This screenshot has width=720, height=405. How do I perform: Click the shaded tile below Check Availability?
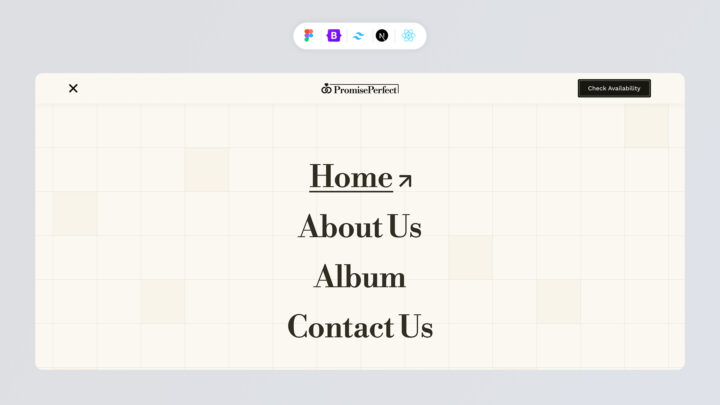[646, 126]
